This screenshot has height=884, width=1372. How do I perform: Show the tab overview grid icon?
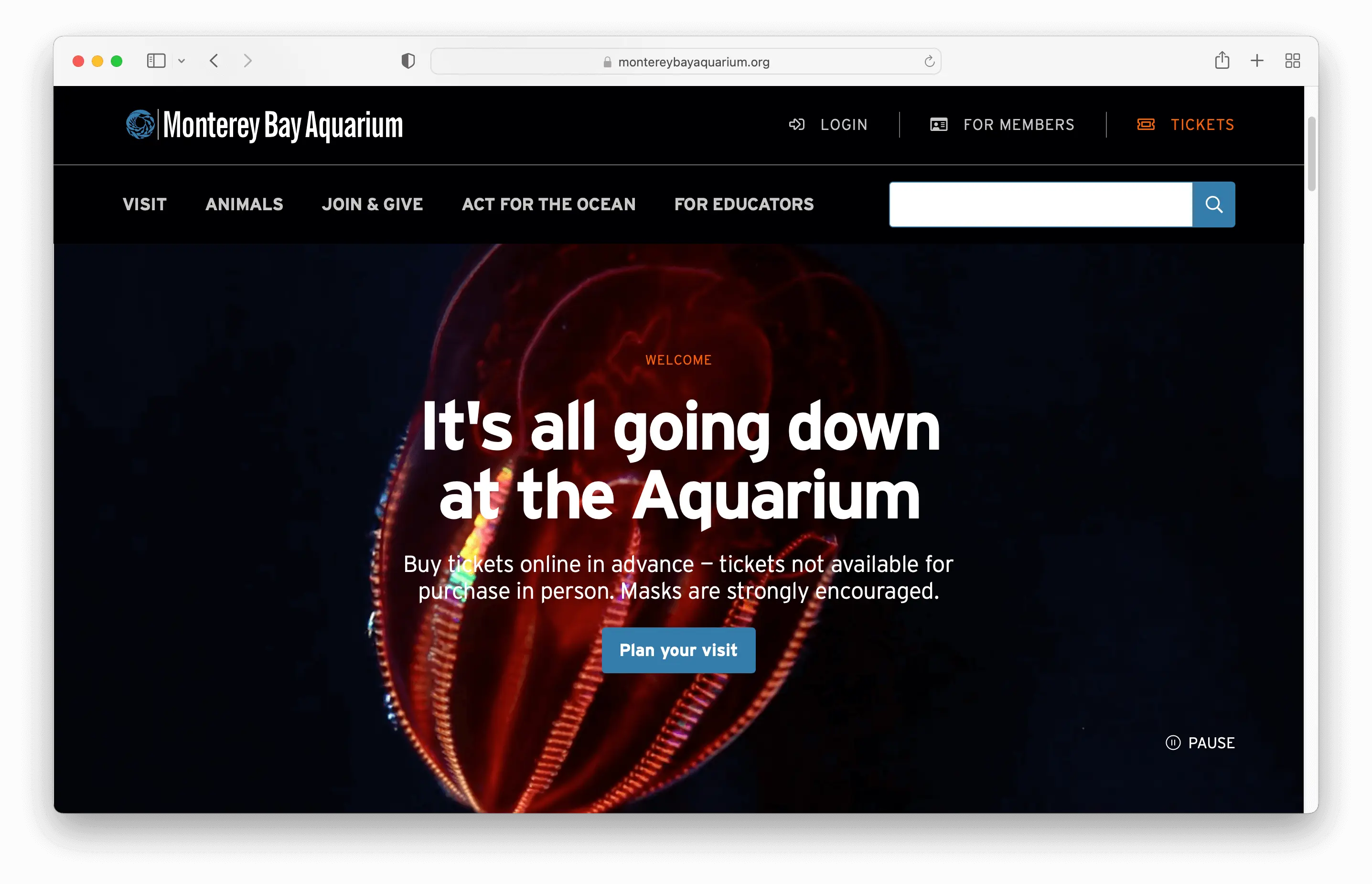[x=1292, y=61]
